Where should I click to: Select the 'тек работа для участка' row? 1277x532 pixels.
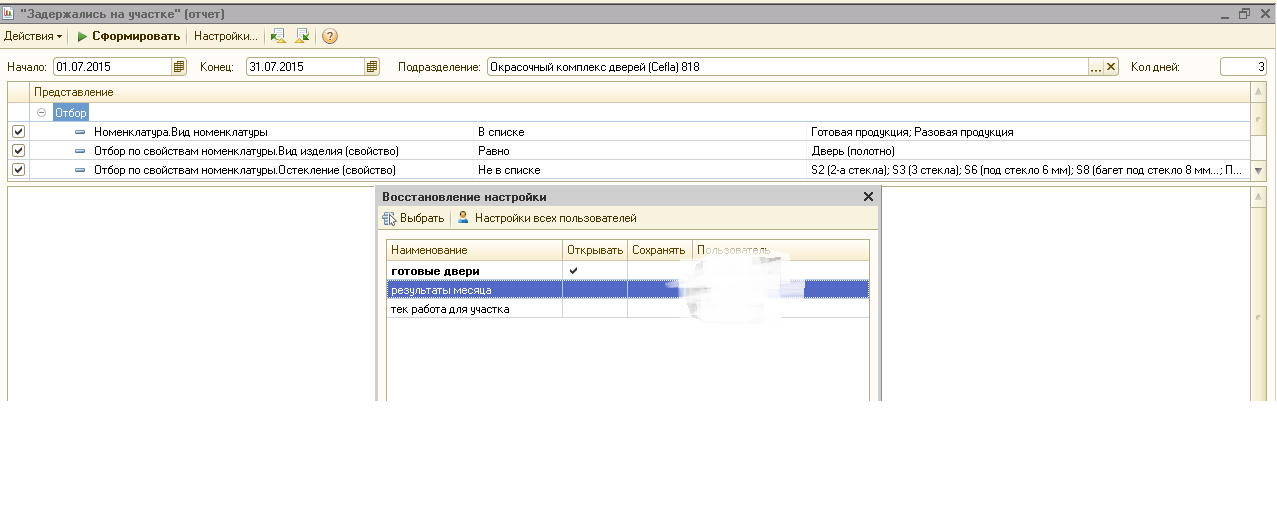(x=628, y=309)
